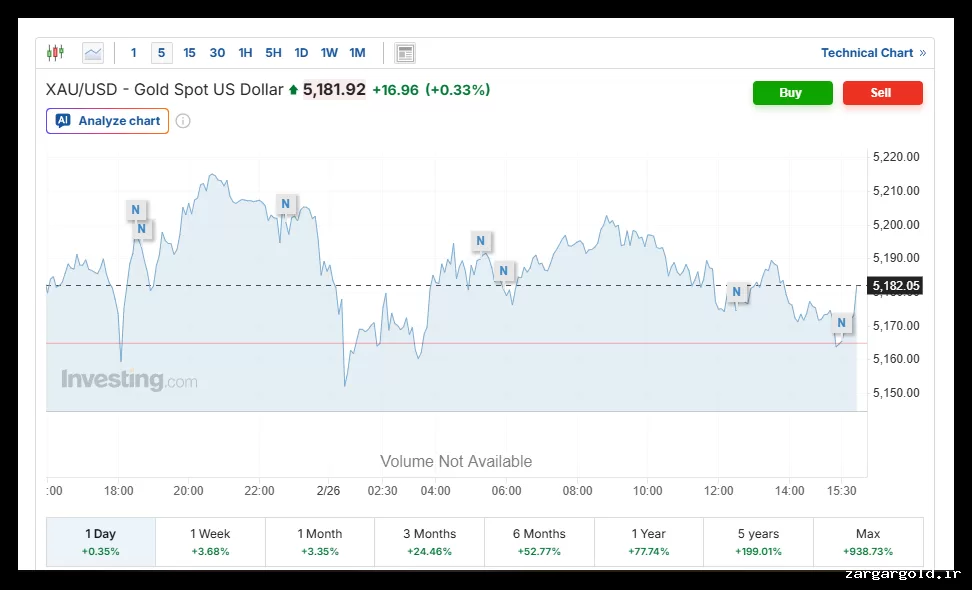
Task: Switch to the 1H interval
Action: [x=245, y=53]
